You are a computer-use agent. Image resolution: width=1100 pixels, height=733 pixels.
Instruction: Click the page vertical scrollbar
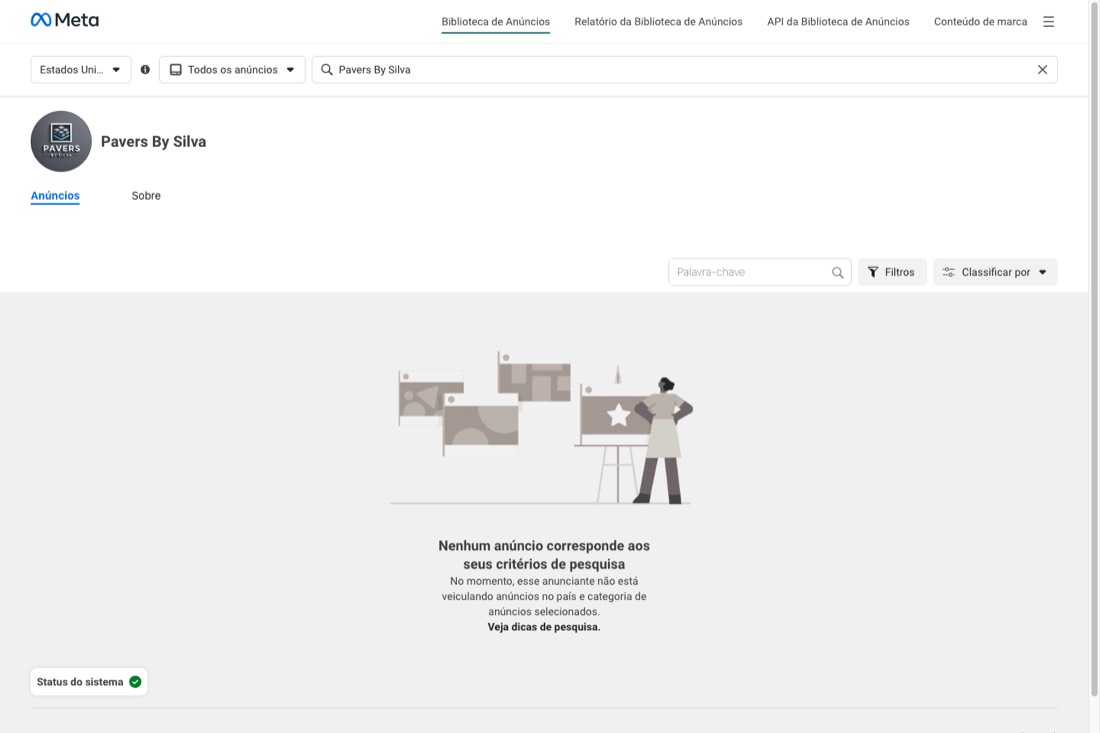[1094, 351]
